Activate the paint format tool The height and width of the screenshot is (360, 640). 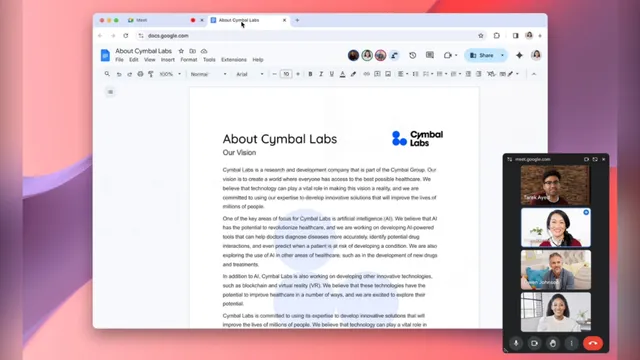pos(151,74)
